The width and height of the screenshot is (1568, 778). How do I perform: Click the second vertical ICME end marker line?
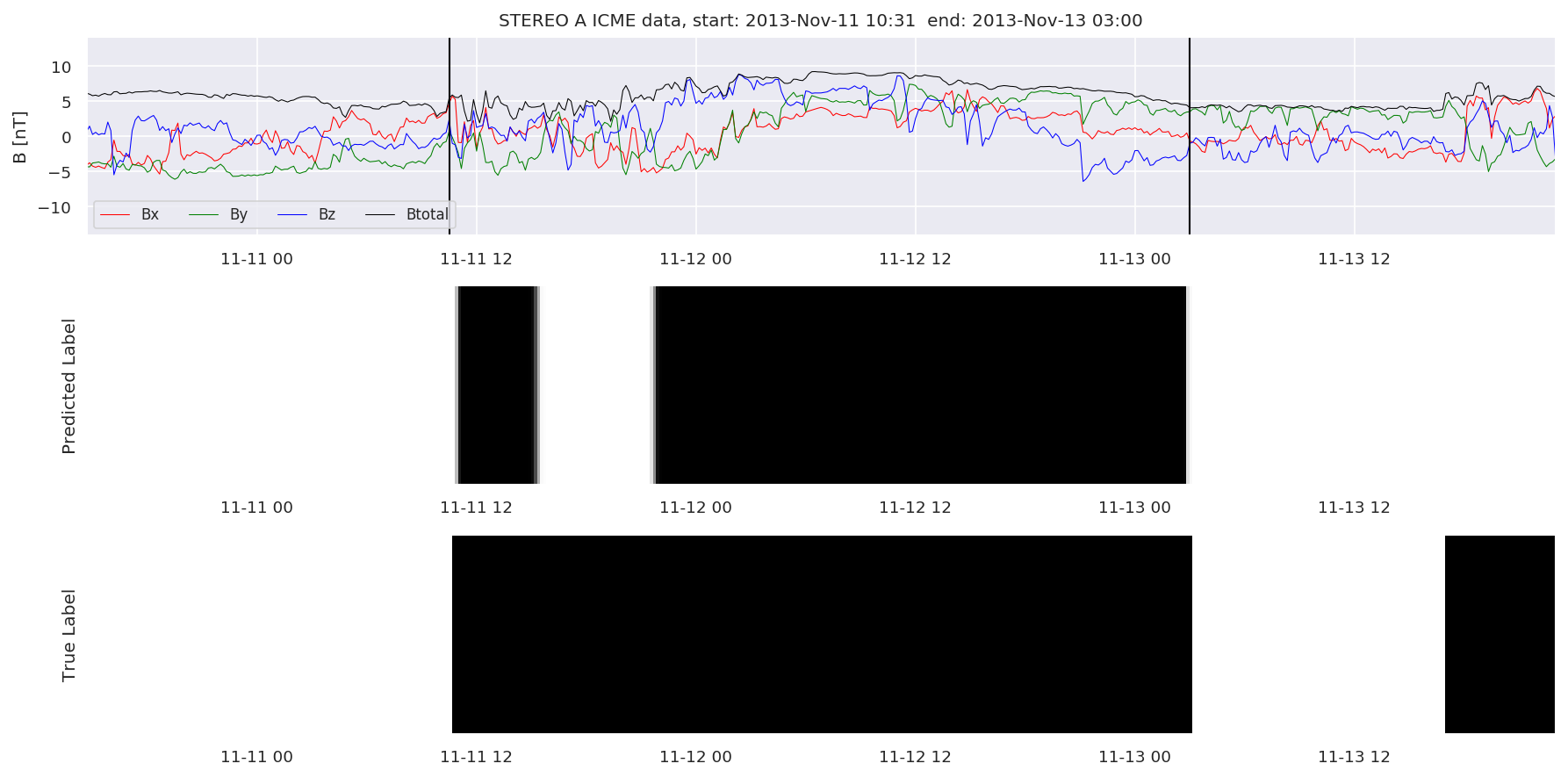(1190, 136)
